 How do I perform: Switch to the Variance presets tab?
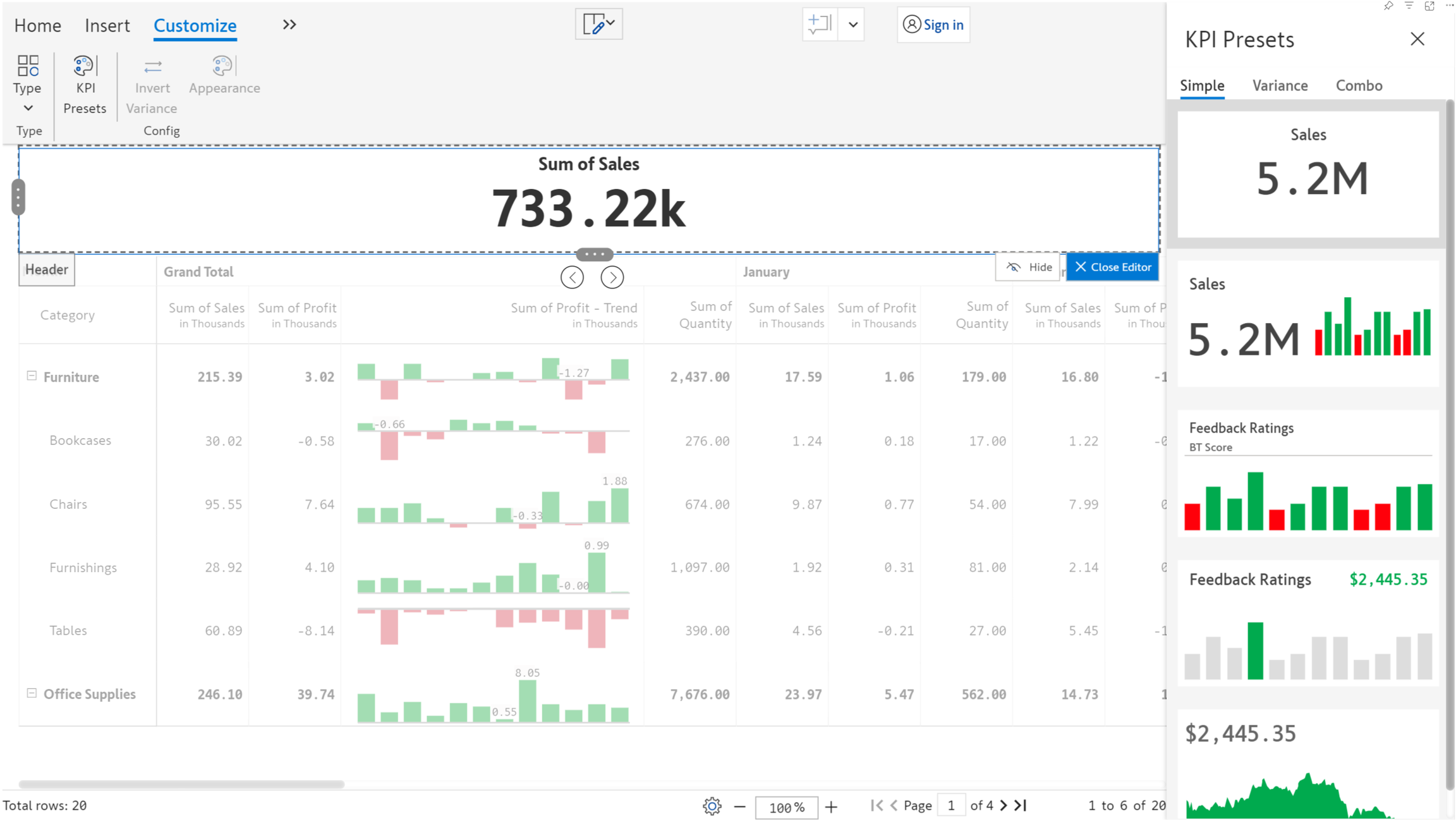coord(1280,85)
